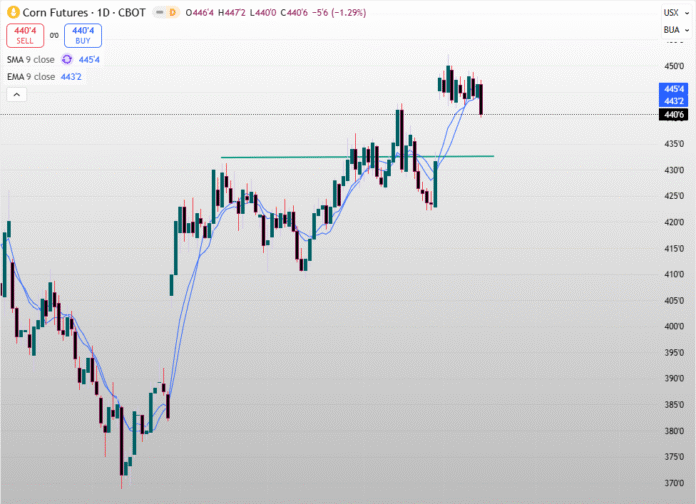Image resolution: width=696 pixels, height=504 pixels.
Task: Select the SMA 9 close indicator label
Action: coord(31,60)
